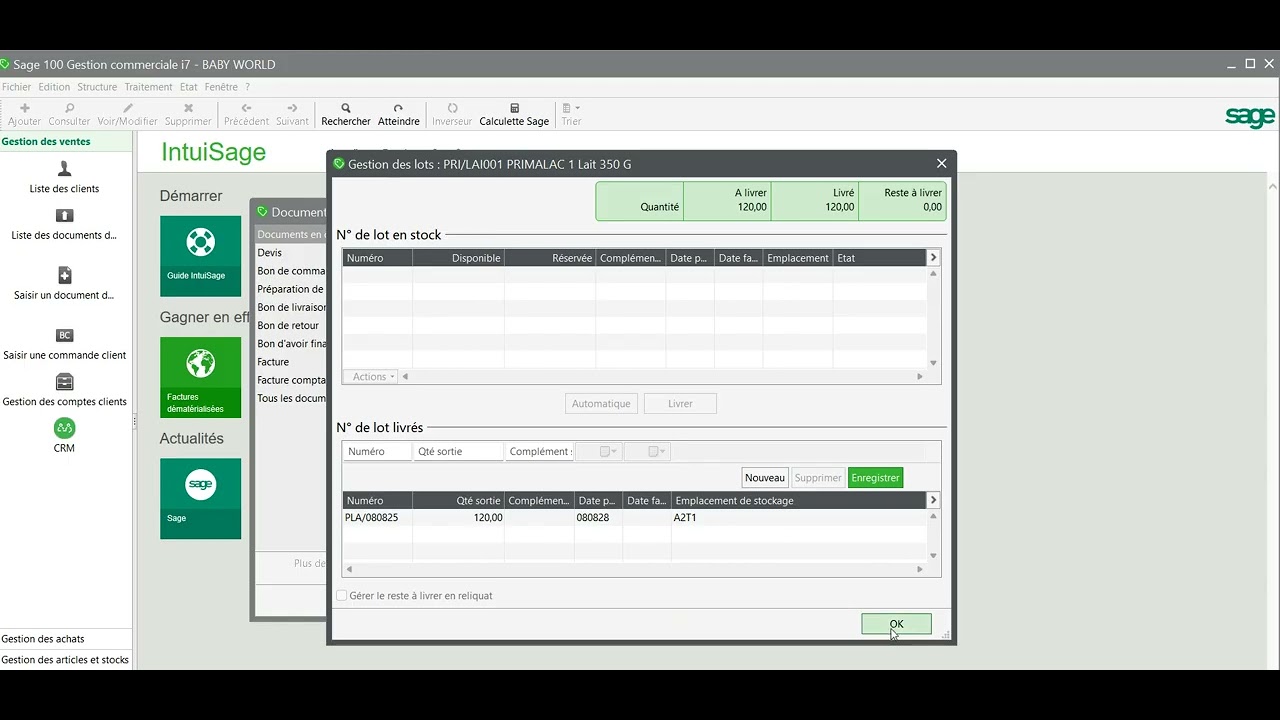Click the Complément input field
Viewport: 1280px width, 720px height.
click(x=540, y=452)
